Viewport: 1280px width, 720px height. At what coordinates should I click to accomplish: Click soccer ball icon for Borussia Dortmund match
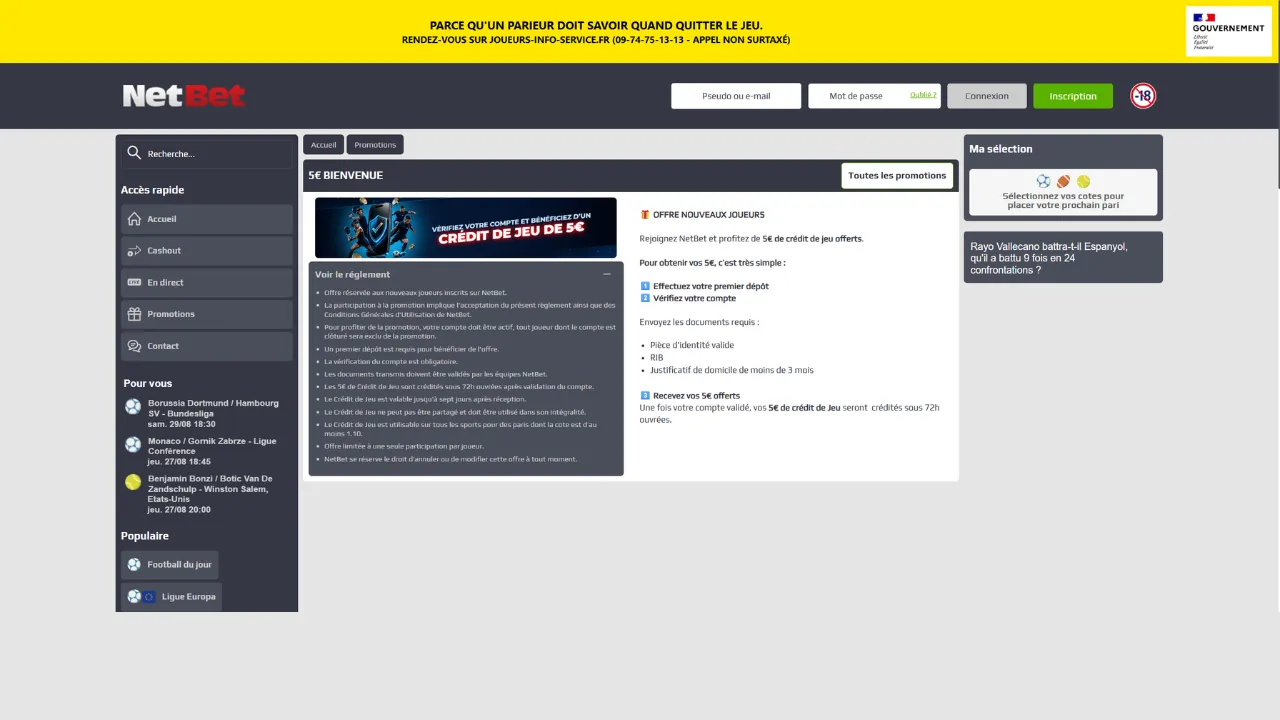133,407
